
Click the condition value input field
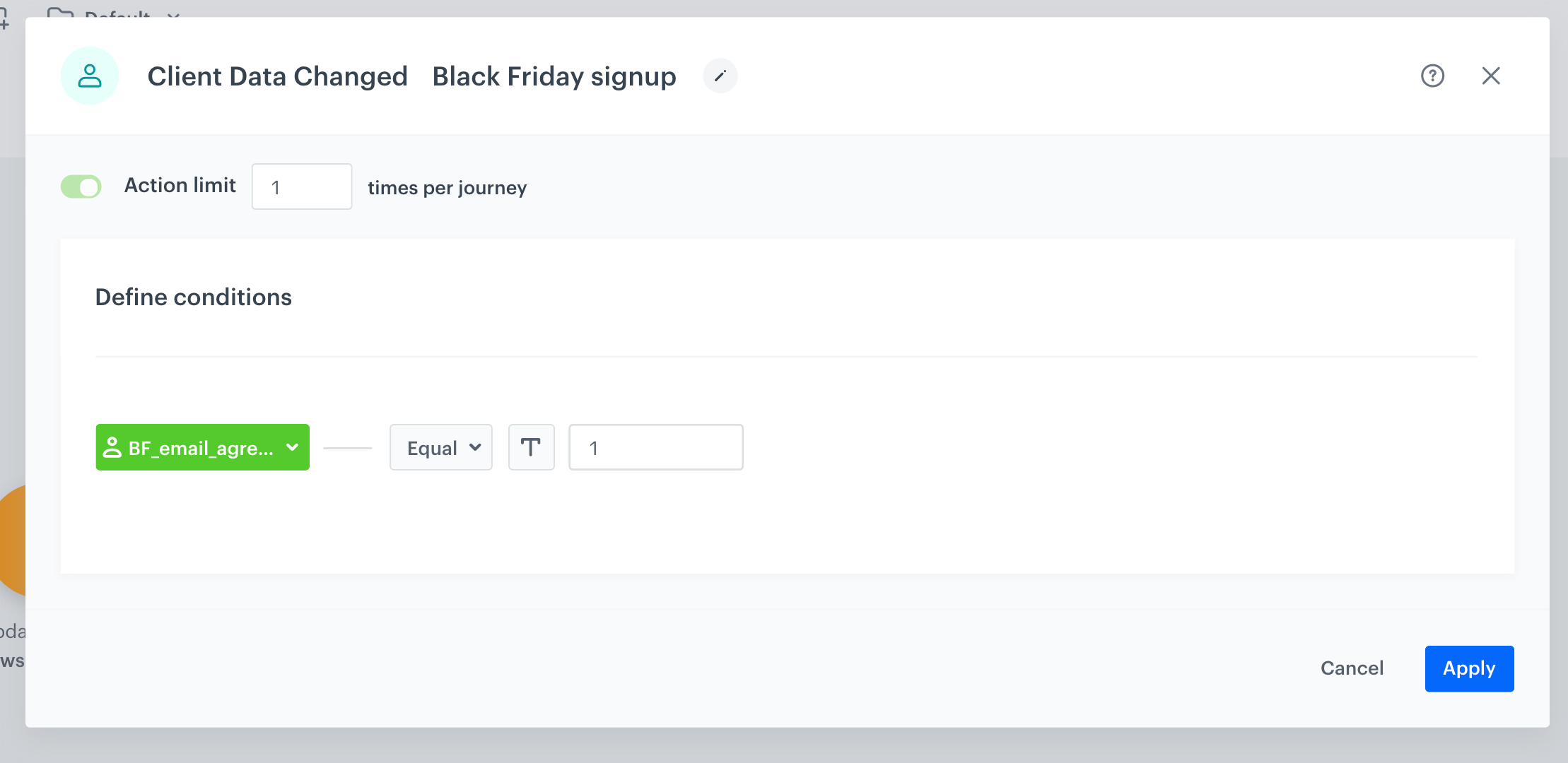coord(655,447)
